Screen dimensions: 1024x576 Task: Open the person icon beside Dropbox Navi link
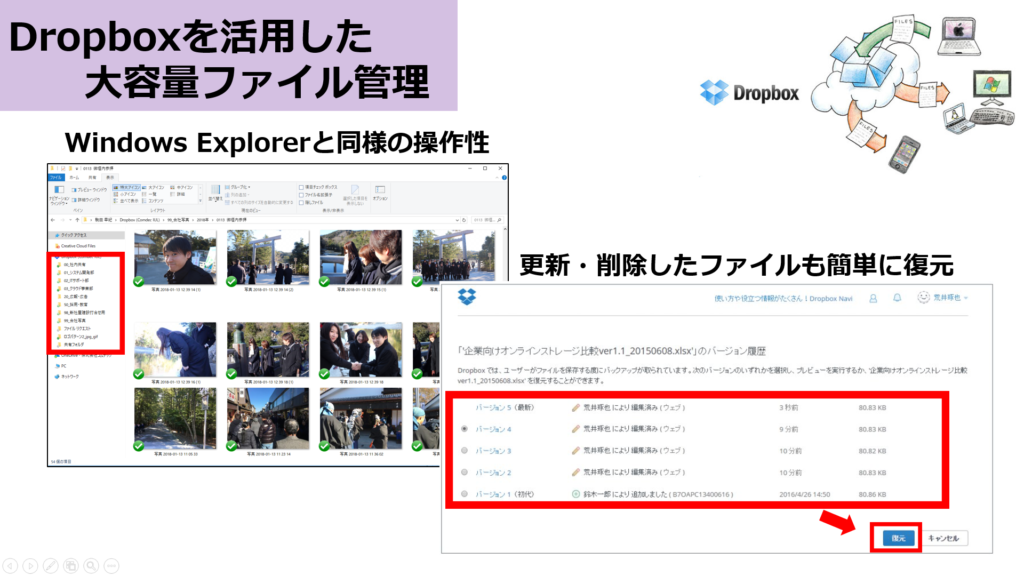873,298
